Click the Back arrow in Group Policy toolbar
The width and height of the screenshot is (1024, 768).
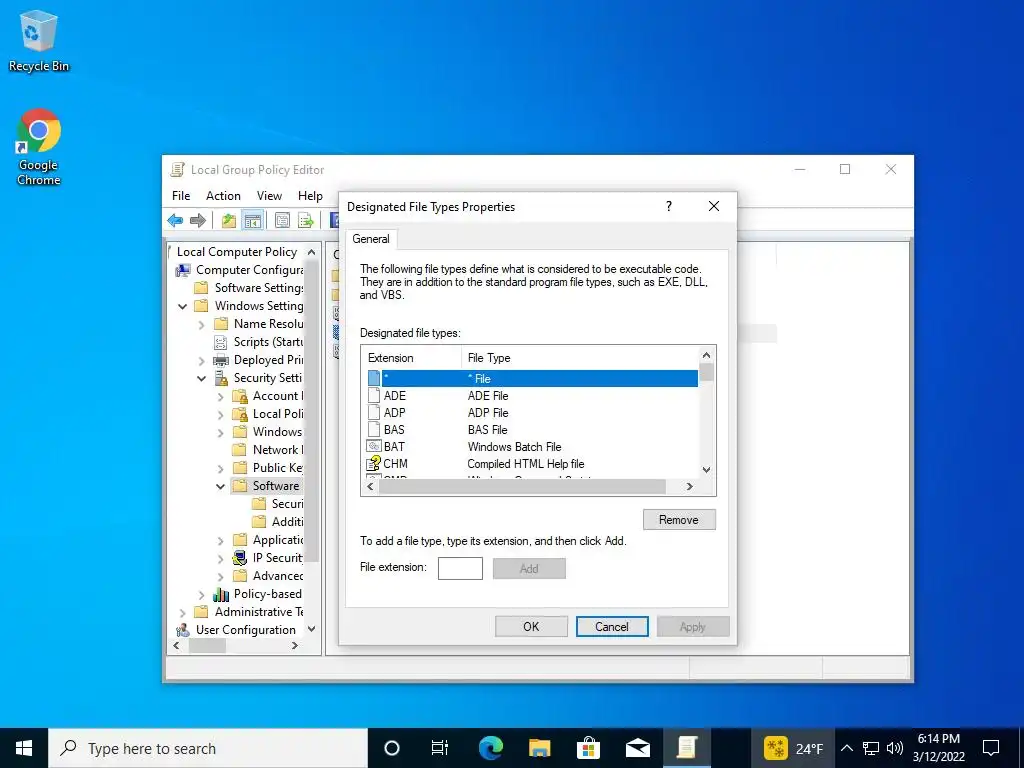175,221
